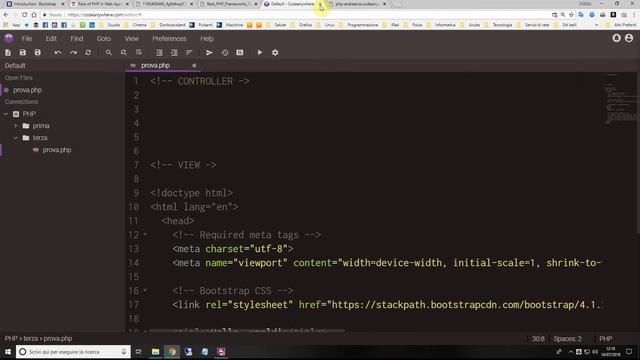Viewport: 640px width, 360px height.
Task: Open the Preferences menu
Action: coord(169,39)
